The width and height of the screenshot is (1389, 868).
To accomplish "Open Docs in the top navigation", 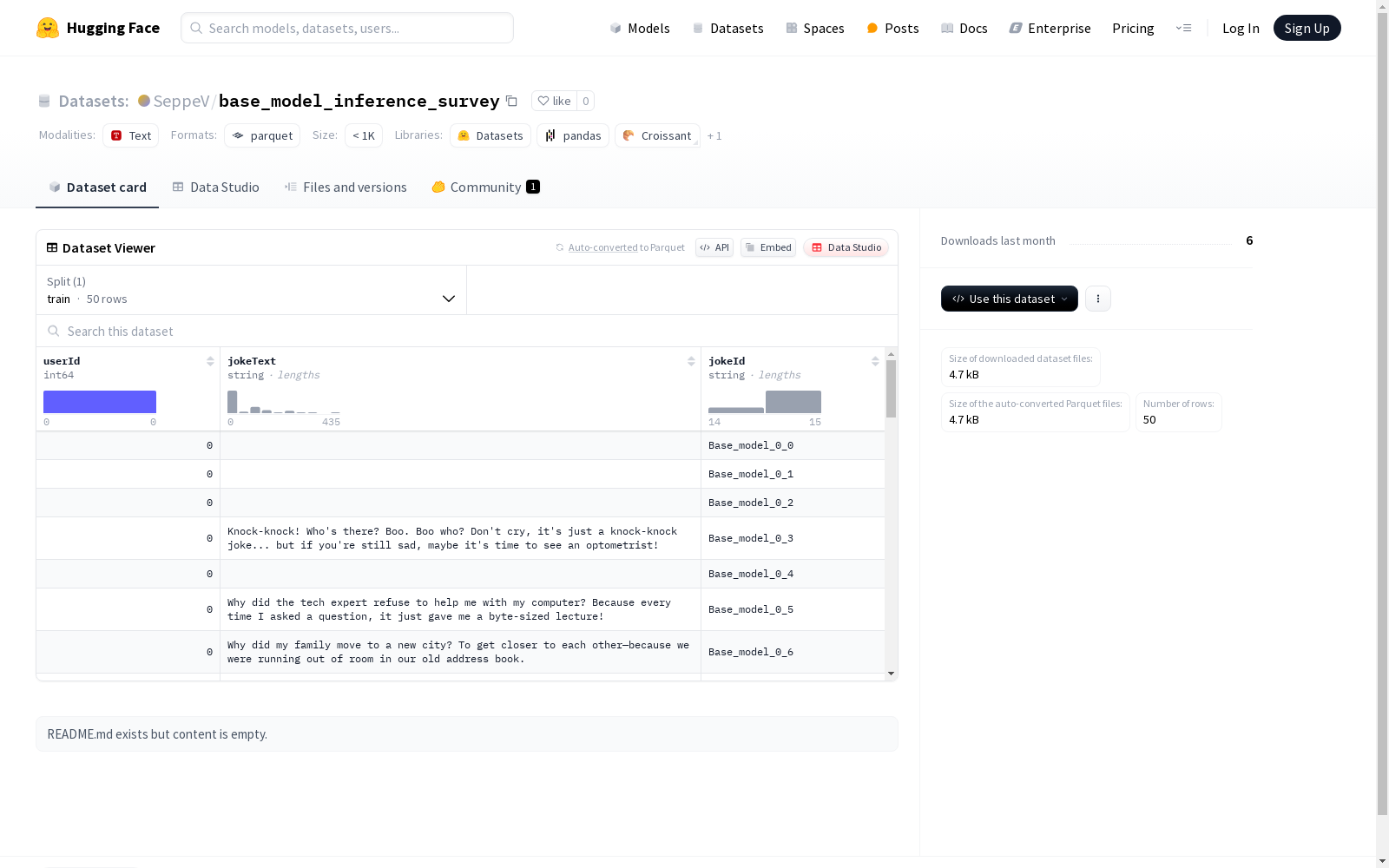I will 964,28.
